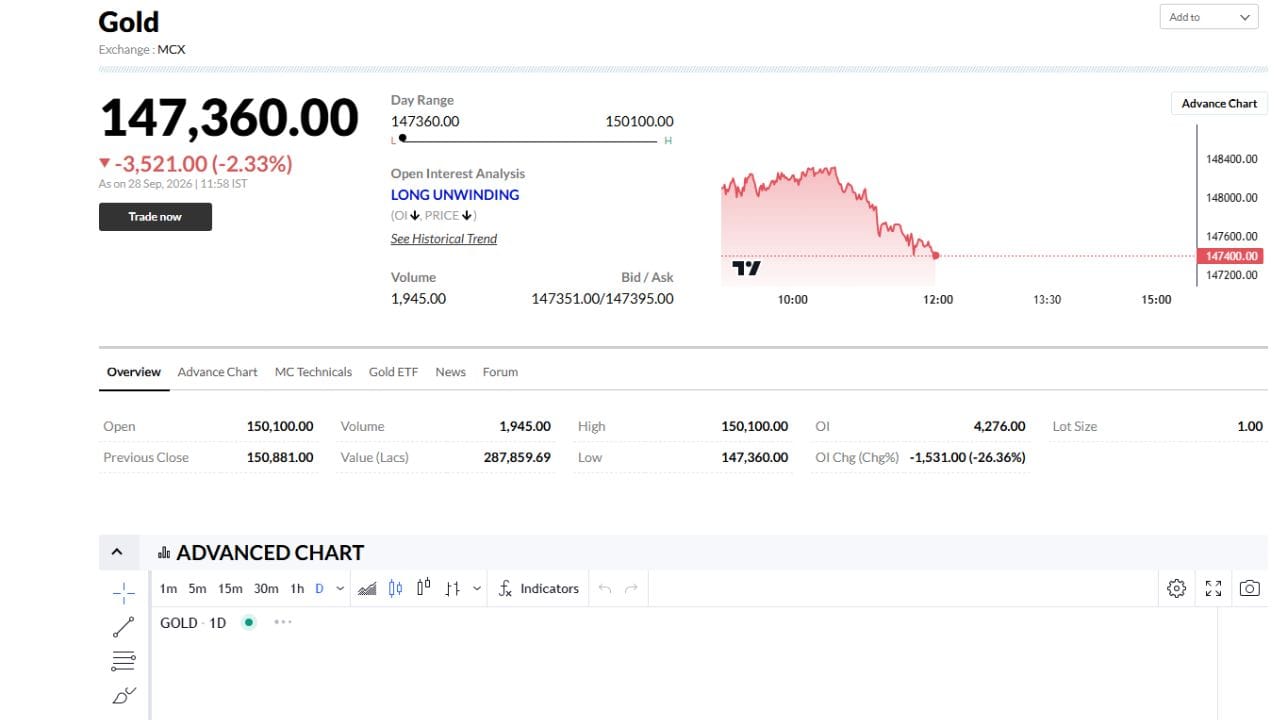
Task: Select the D daily interval
Action: (319, 589)
